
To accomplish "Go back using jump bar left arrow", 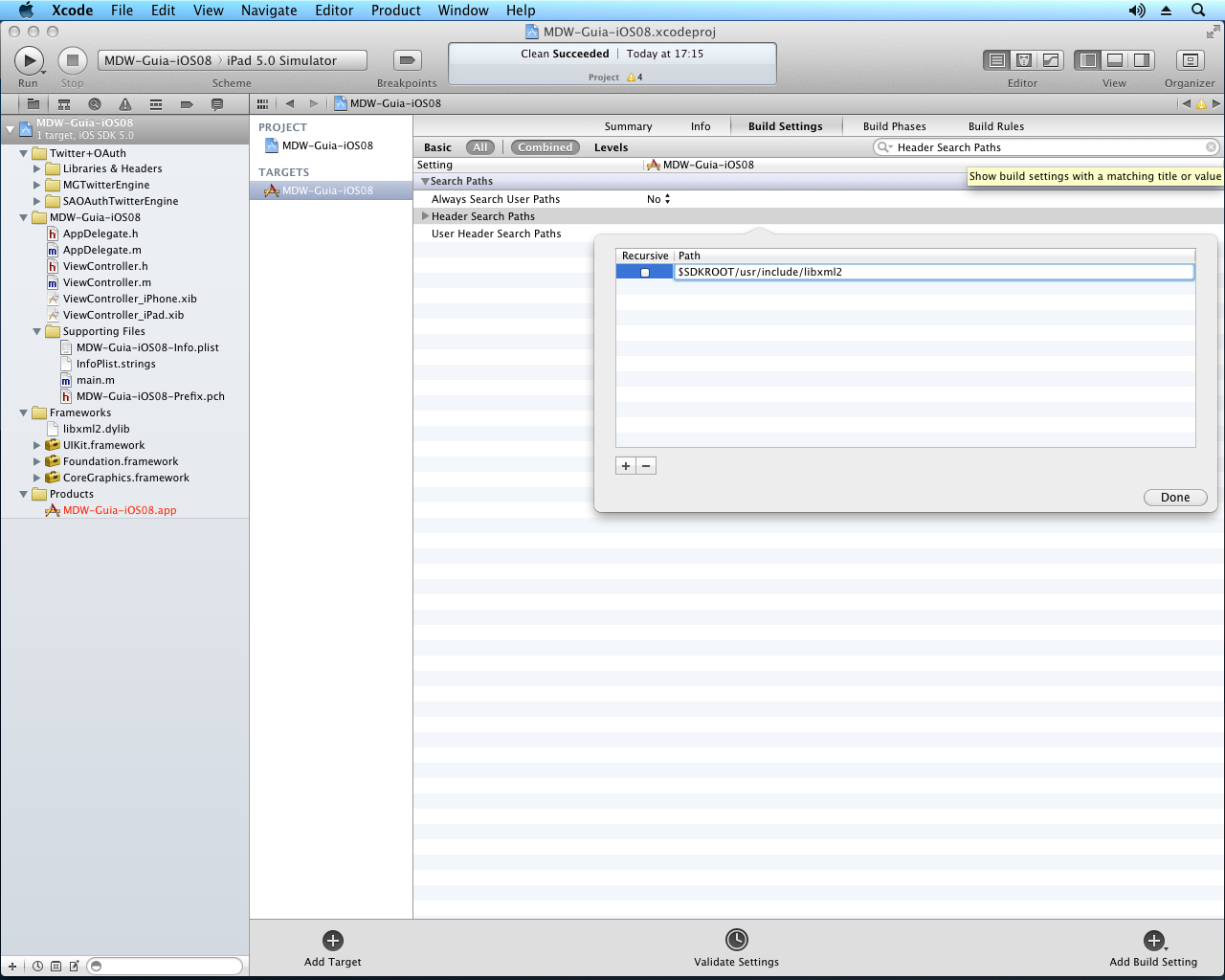I will (x=289, y=103).
